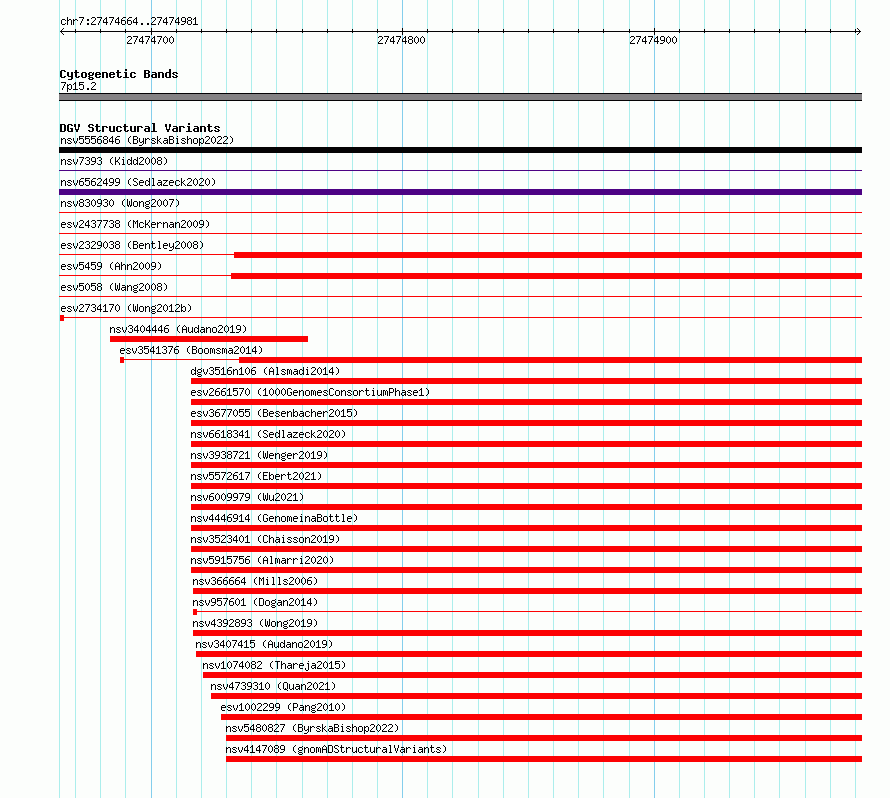This screenshot has height=798, width=890.
Task: Click the small red start marker of esv3541376
Action: (122, 360)
